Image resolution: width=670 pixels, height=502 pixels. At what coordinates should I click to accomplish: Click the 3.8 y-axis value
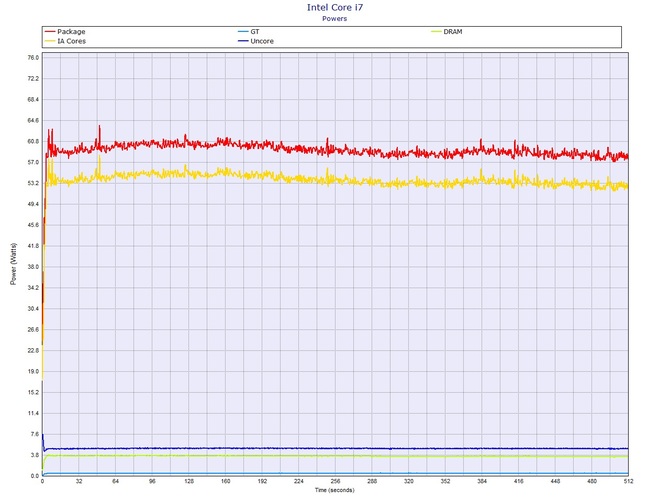[35, 455]
